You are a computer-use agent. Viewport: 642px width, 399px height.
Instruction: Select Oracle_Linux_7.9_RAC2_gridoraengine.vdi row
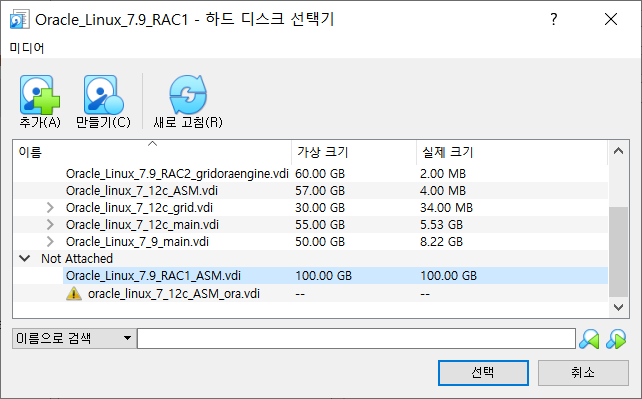click(x=311, y=174)
